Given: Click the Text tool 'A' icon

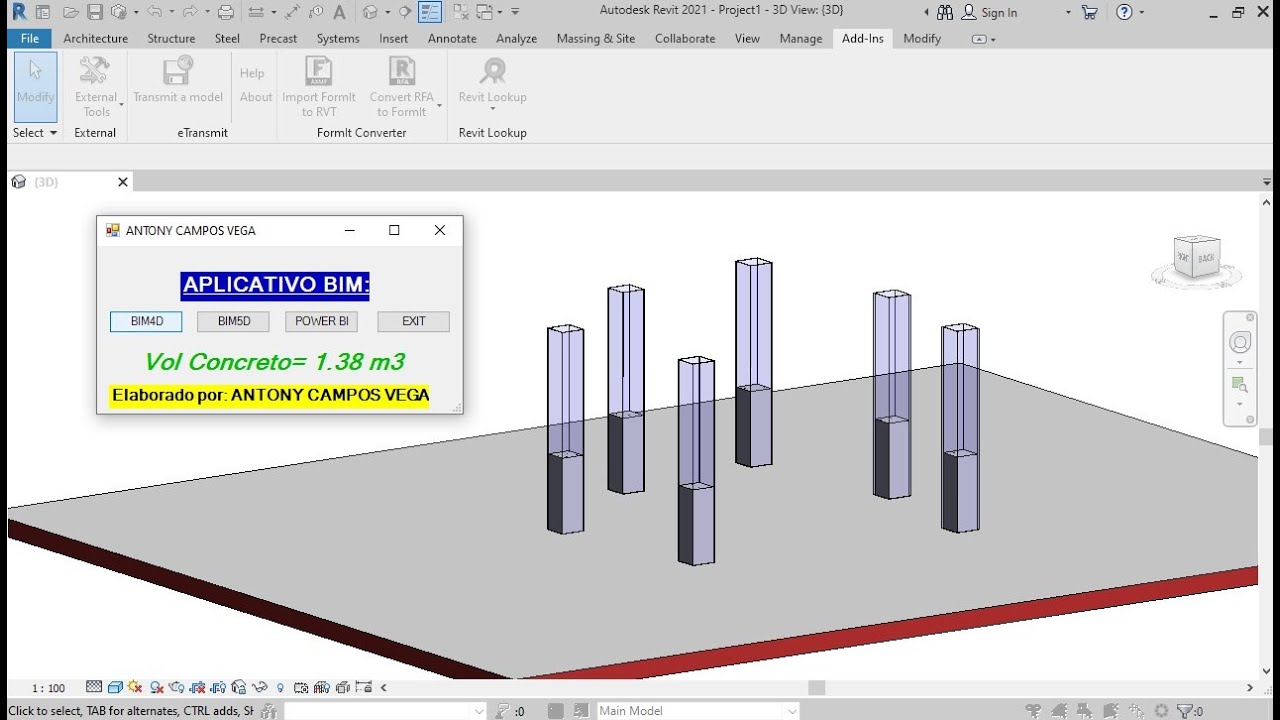Looking at the screenshot, I should pos(339,12).
